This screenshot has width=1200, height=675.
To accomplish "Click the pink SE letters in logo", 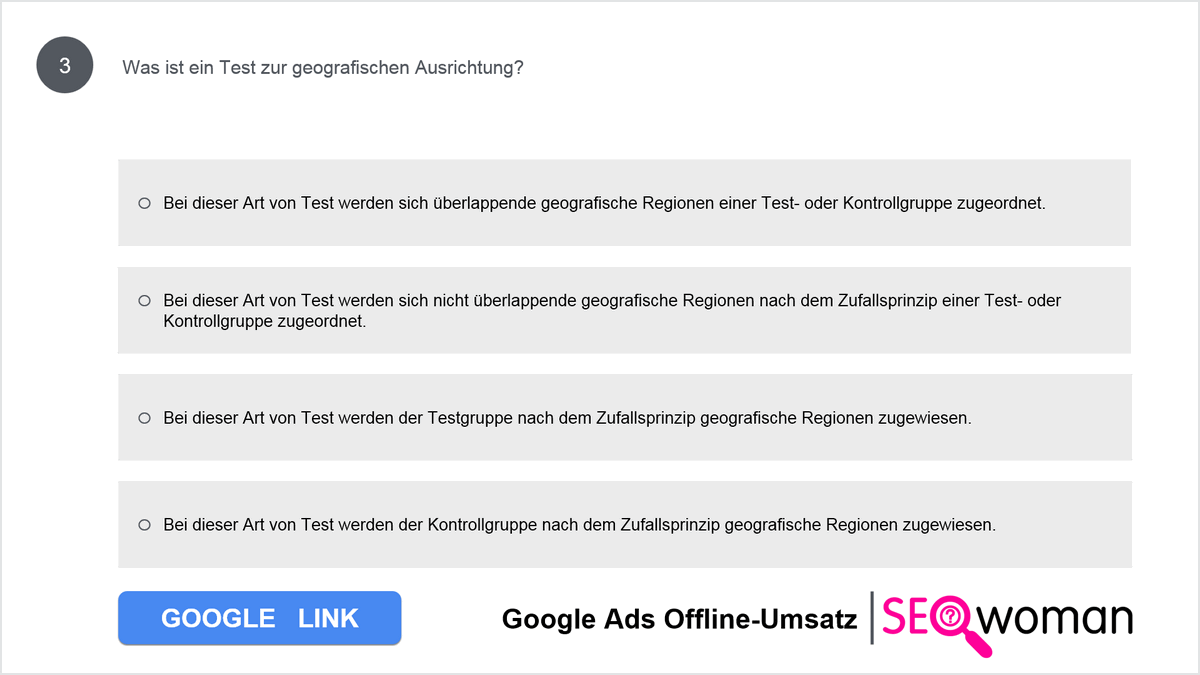I will tap(905, 617).
